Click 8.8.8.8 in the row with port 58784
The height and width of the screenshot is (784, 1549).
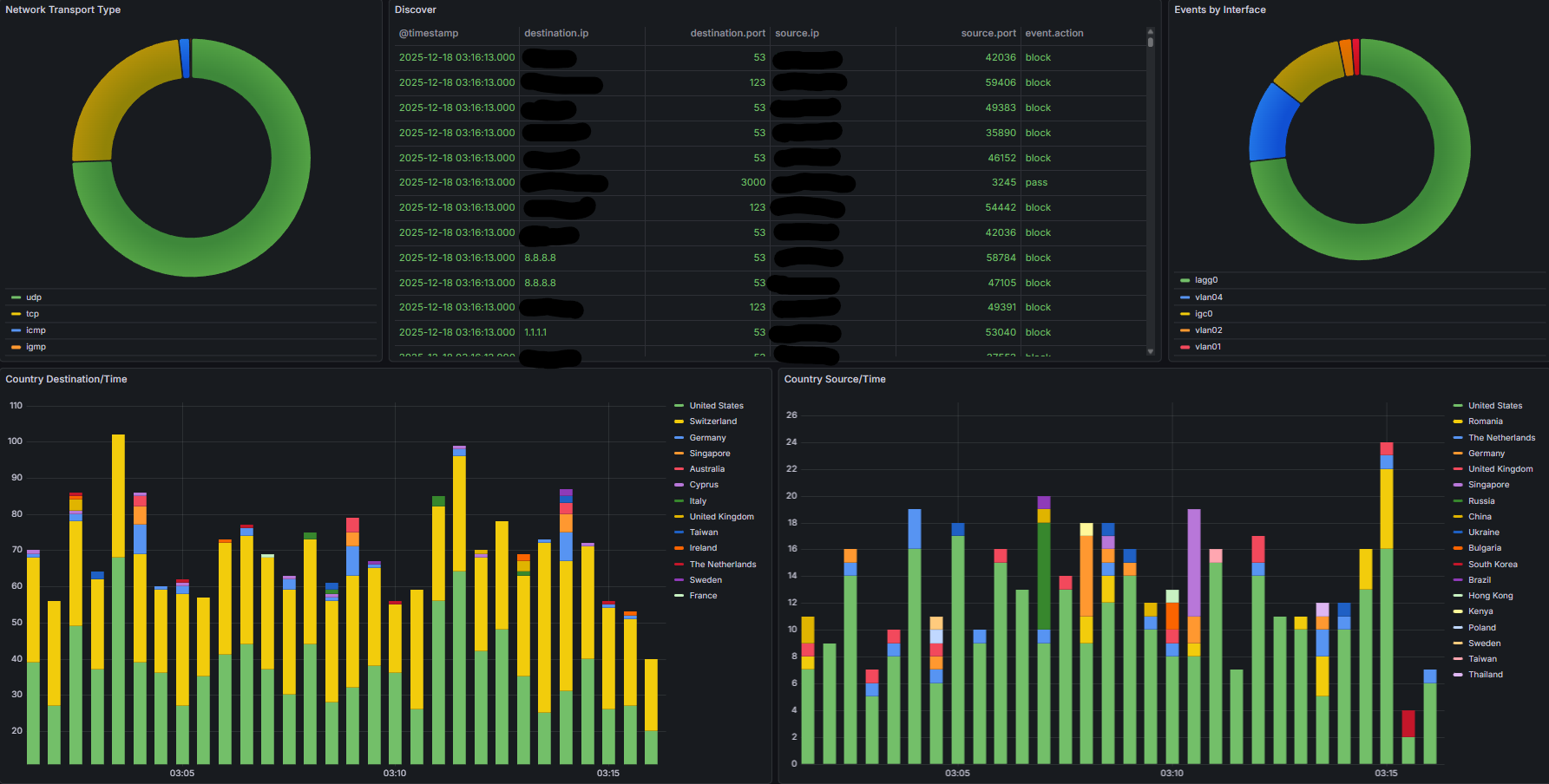click(x=540, y=258)
